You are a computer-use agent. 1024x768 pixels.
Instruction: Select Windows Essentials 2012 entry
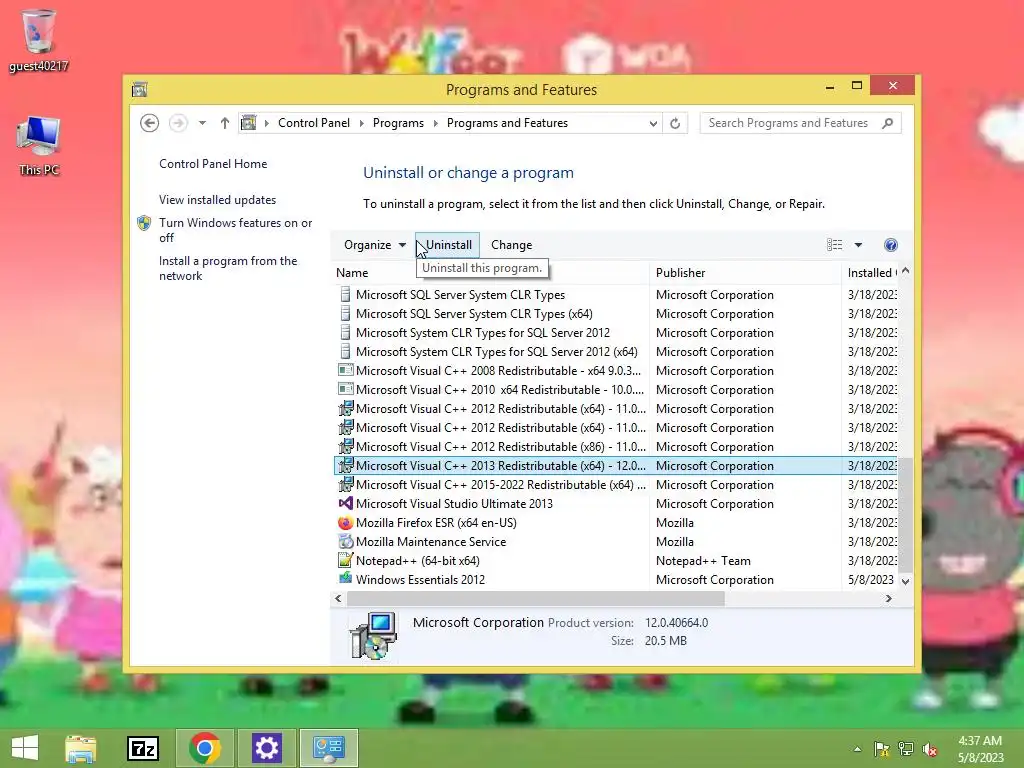click(420, 579)
